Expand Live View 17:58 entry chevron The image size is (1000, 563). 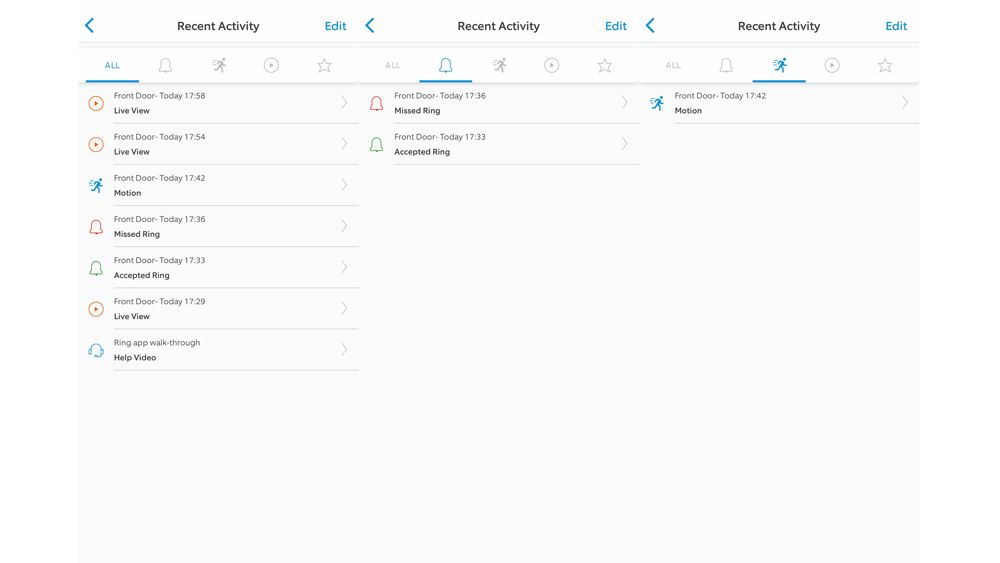(344, 103)
